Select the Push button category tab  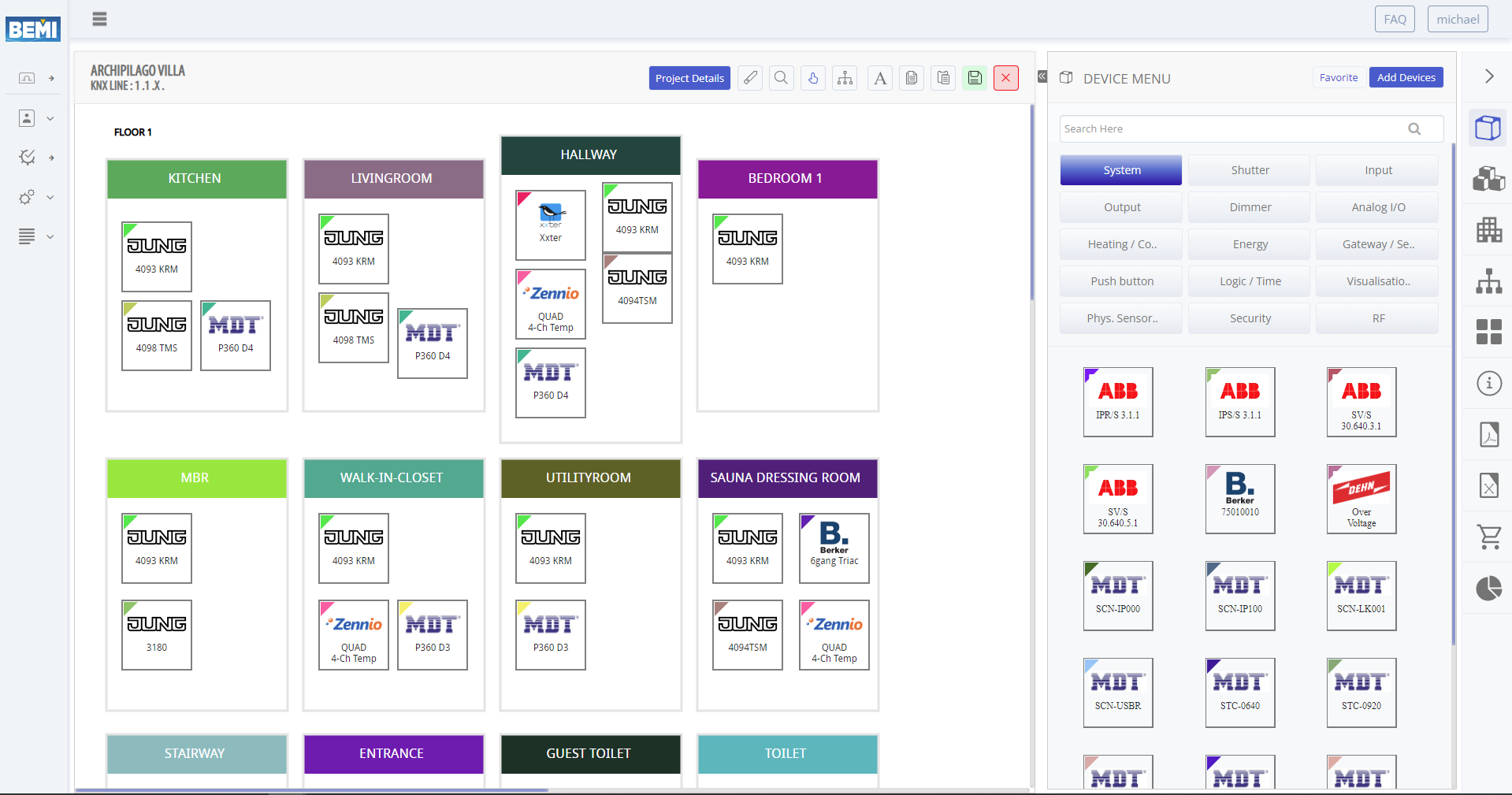point(1121,281)
